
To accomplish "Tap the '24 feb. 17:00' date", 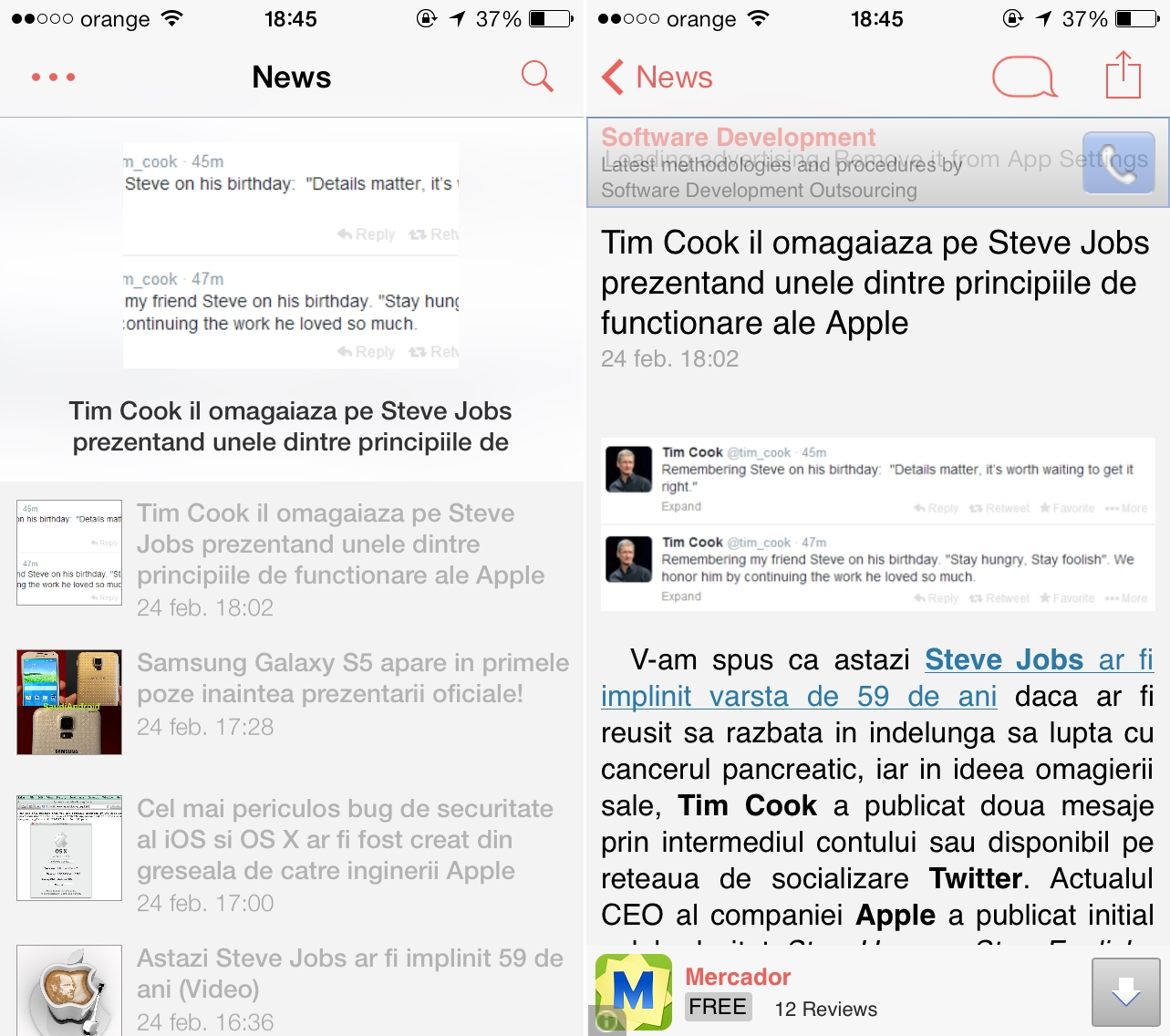I will click(205, 903).
